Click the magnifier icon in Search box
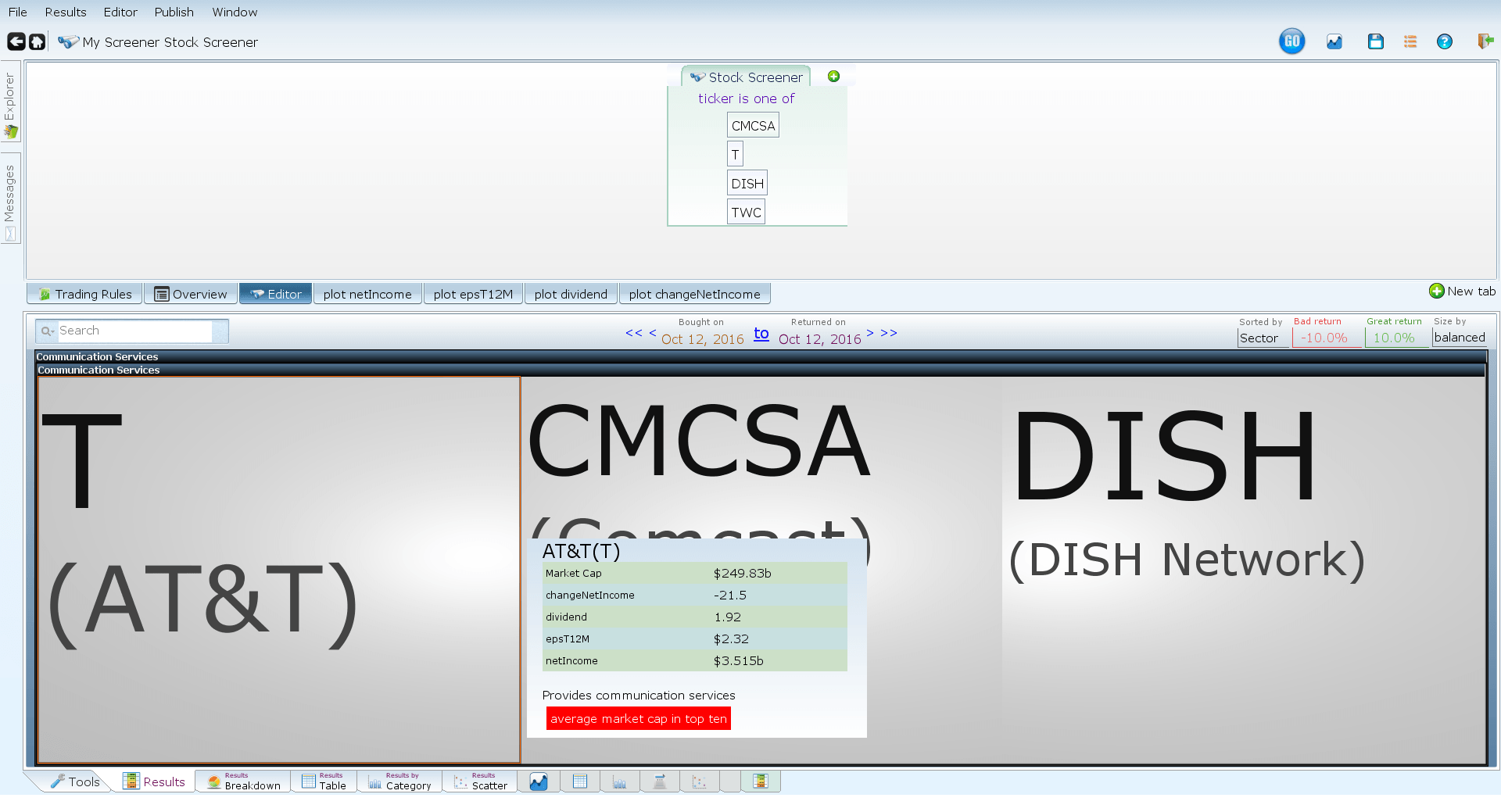The width and height of the screenshot is (1501, 812). pyautogui.click(x=48, y=331)
